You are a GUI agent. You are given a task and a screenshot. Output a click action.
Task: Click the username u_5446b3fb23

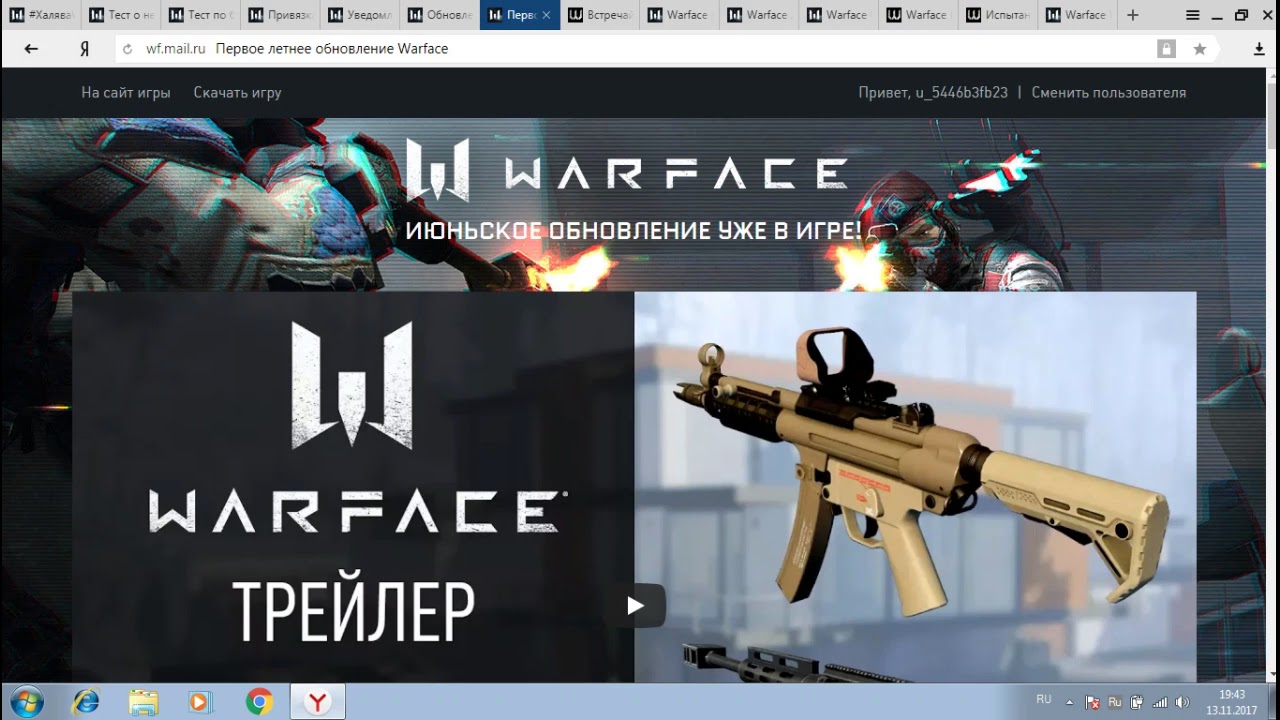click(961, 92)
